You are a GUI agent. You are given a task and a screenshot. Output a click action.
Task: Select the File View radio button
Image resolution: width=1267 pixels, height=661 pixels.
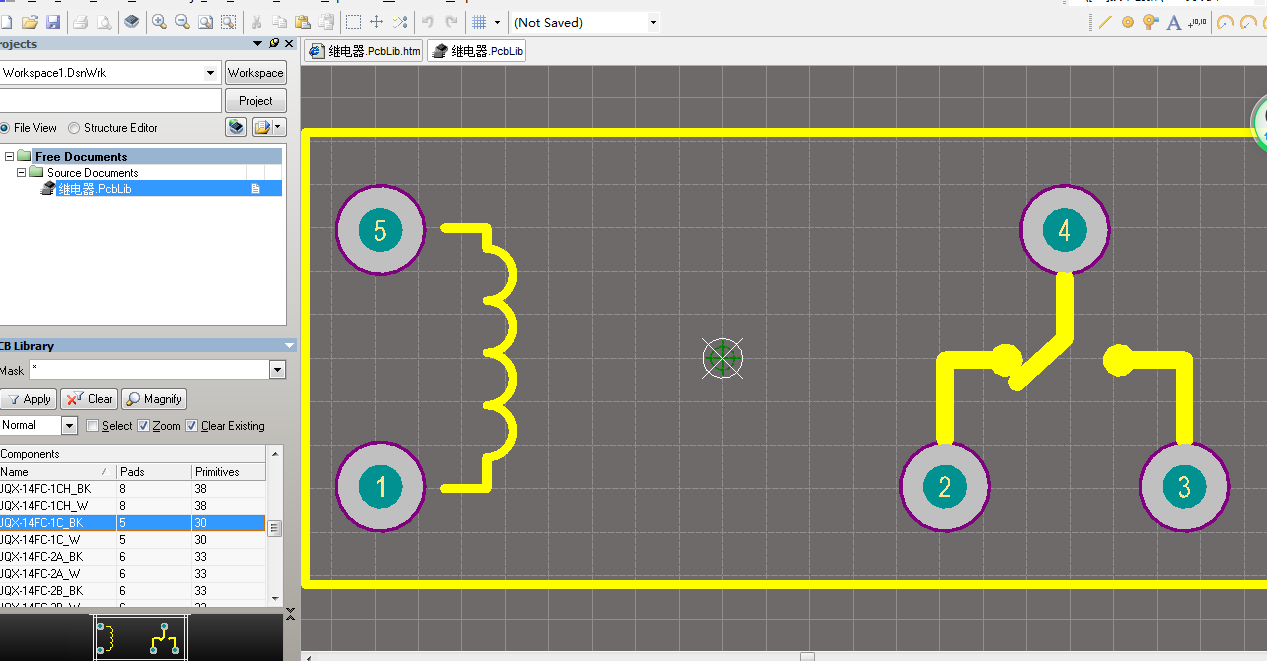5,128
